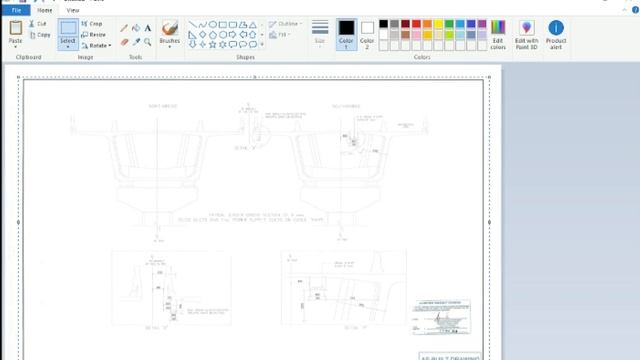
Task: Open the shape Fill dropdown
Action: 279,35
